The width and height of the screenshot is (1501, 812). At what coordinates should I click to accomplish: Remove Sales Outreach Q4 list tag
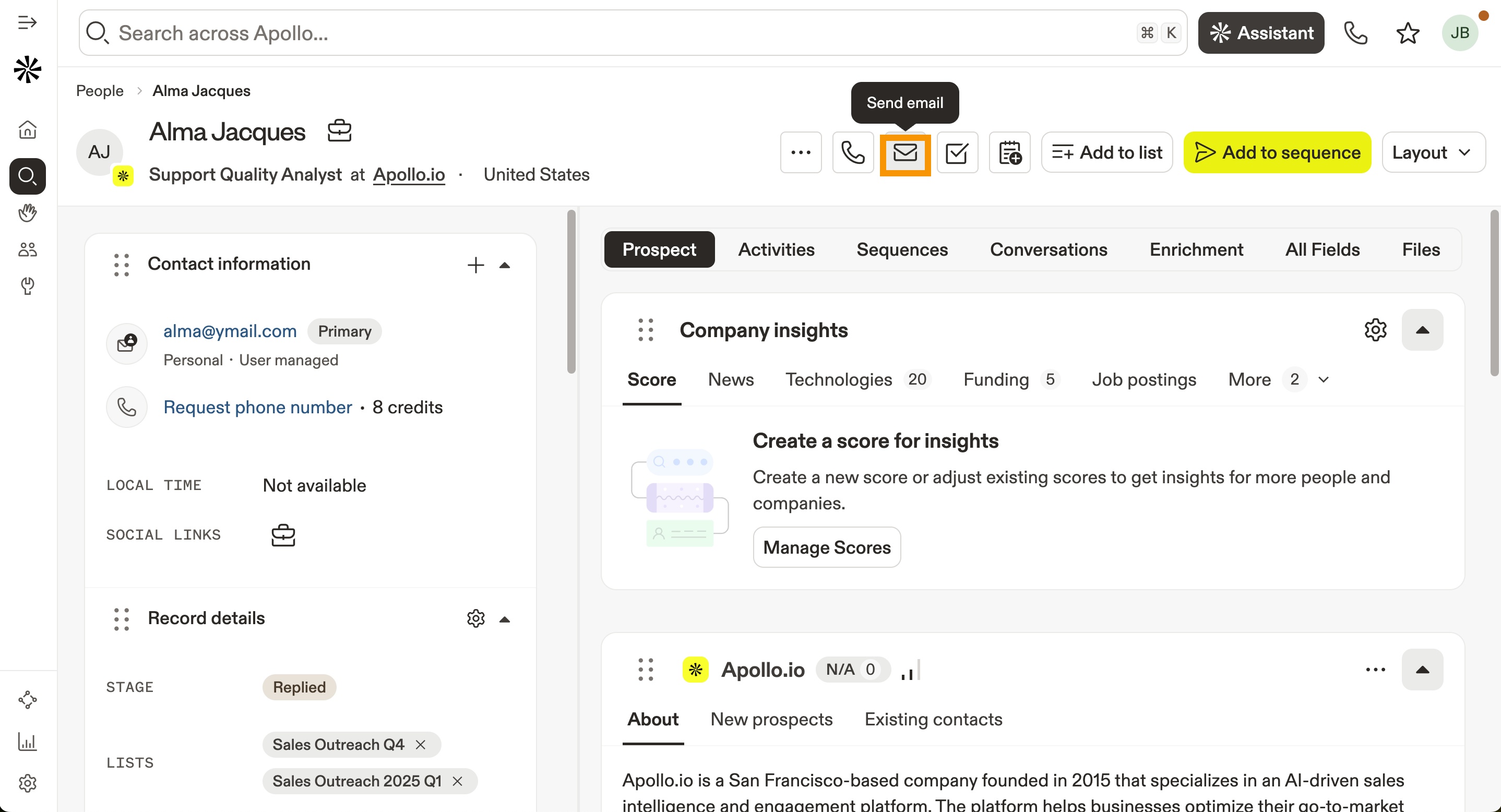pyautogui.click(x=421, y=745)
